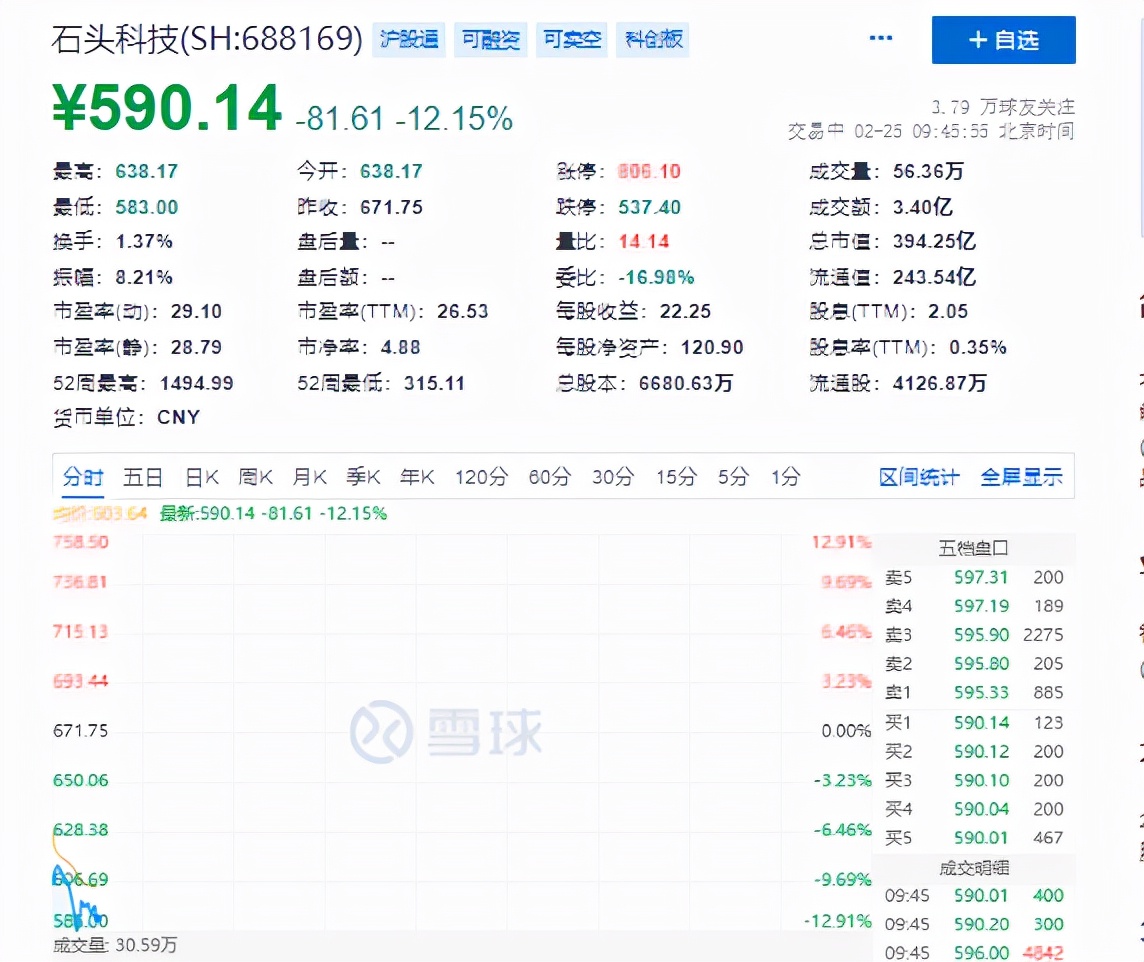This screenshot has height=962, width=1144.
Task: Click the 流通值 value 243.54亿
Action: click(934, 277)
